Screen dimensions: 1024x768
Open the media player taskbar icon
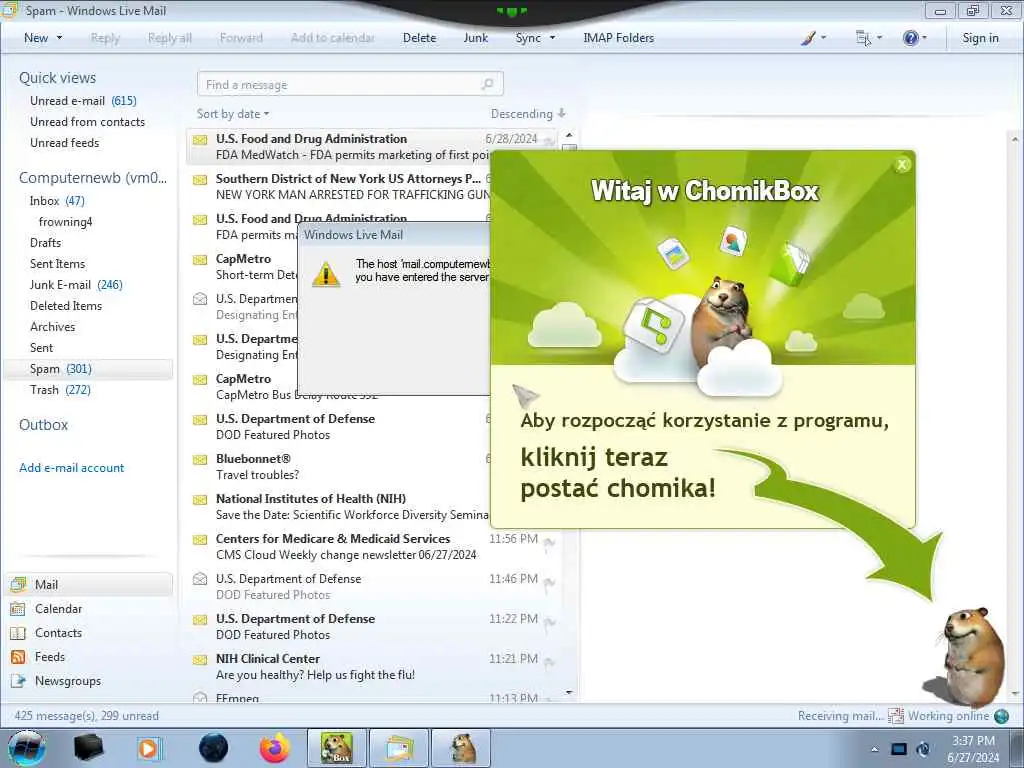coord(150,748)
